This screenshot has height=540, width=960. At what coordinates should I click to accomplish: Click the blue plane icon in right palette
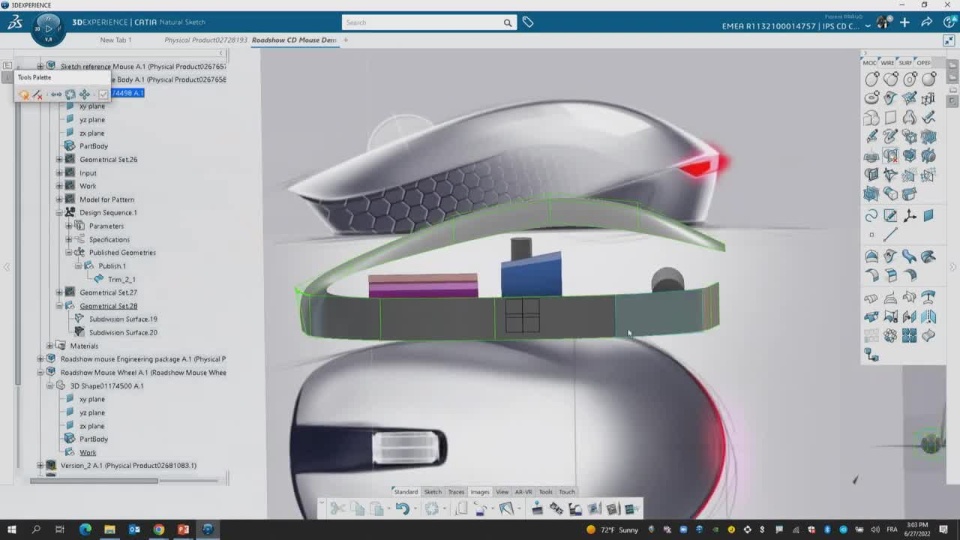coord(929,216)
